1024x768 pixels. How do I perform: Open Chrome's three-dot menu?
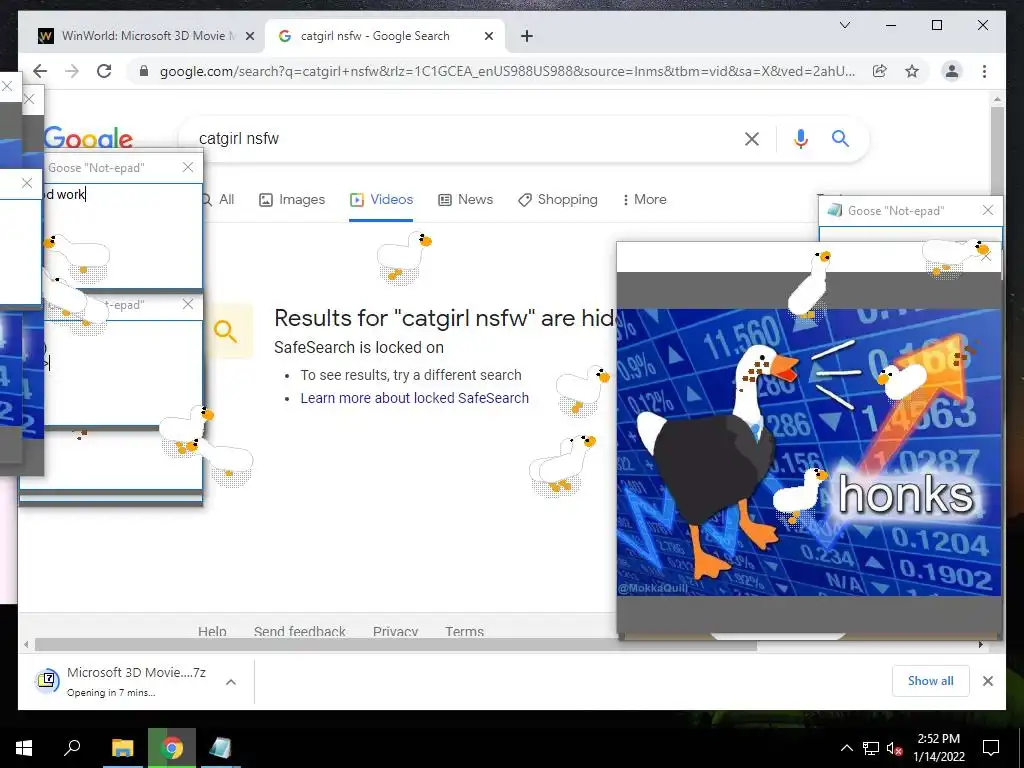[984, 71]
